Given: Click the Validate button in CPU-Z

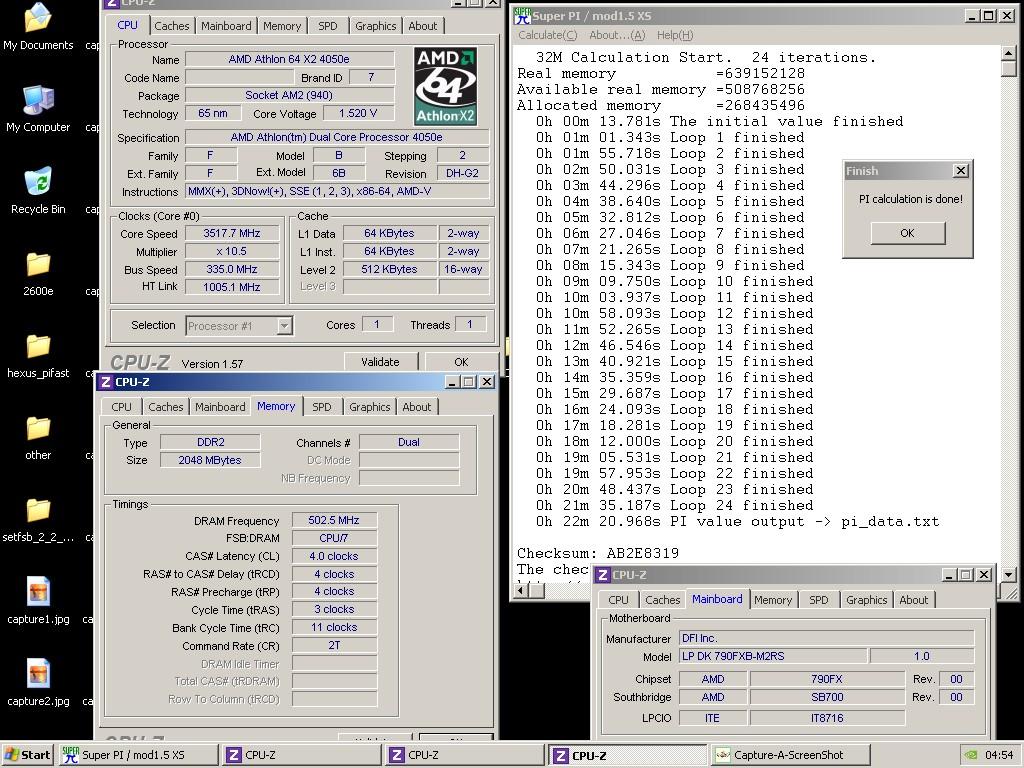Looking at the screenshot, I should point(380,362).
